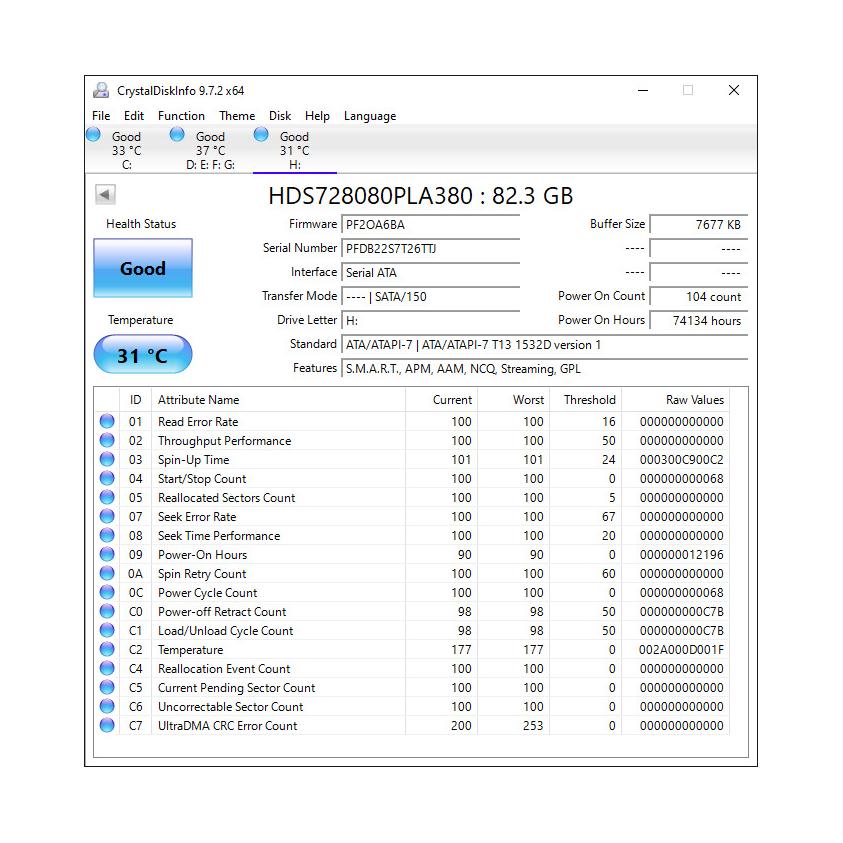Click the Raw Values column header
This screenshot has height=843, width=843.
click(x=694, y=400)
